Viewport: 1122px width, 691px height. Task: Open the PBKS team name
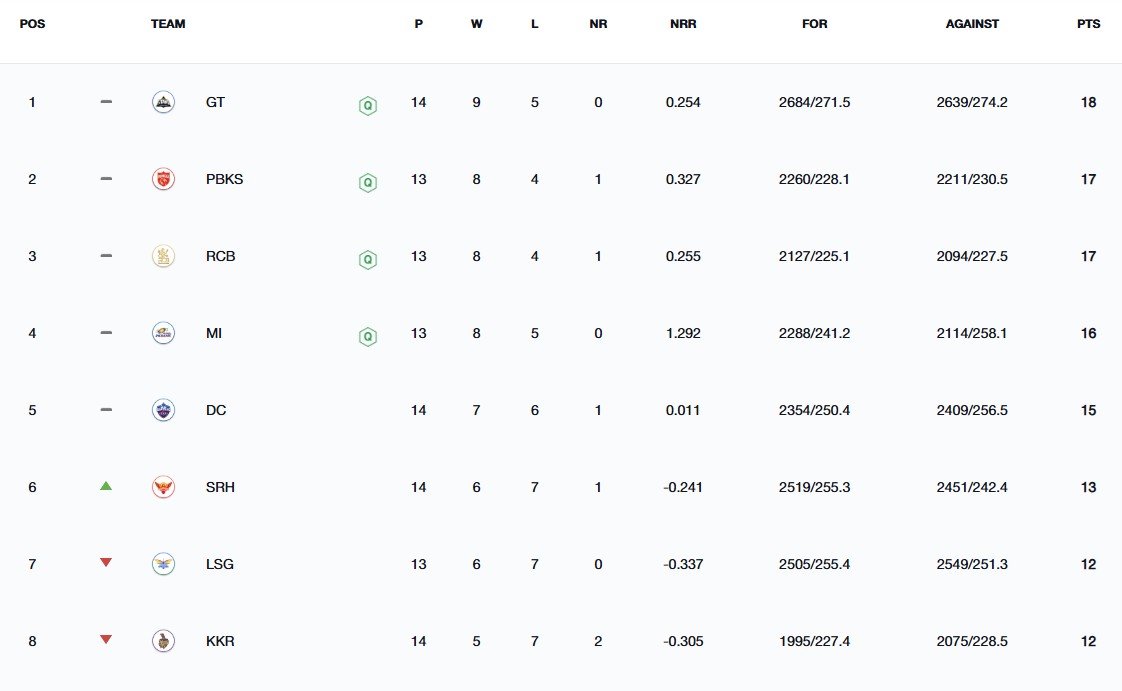coord(225,179)
